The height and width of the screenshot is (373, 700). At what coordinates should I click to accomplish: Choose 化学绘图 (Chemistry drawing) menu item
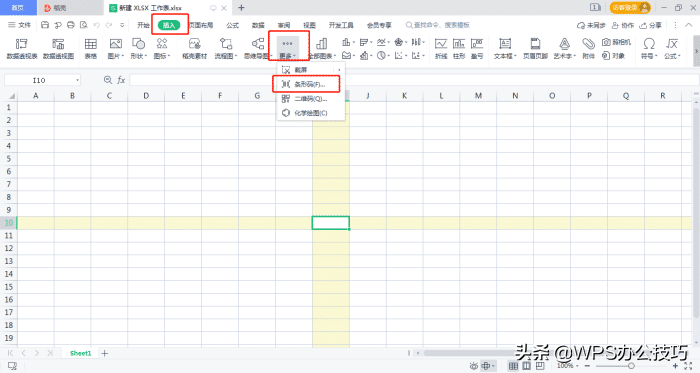coord(311,113)
